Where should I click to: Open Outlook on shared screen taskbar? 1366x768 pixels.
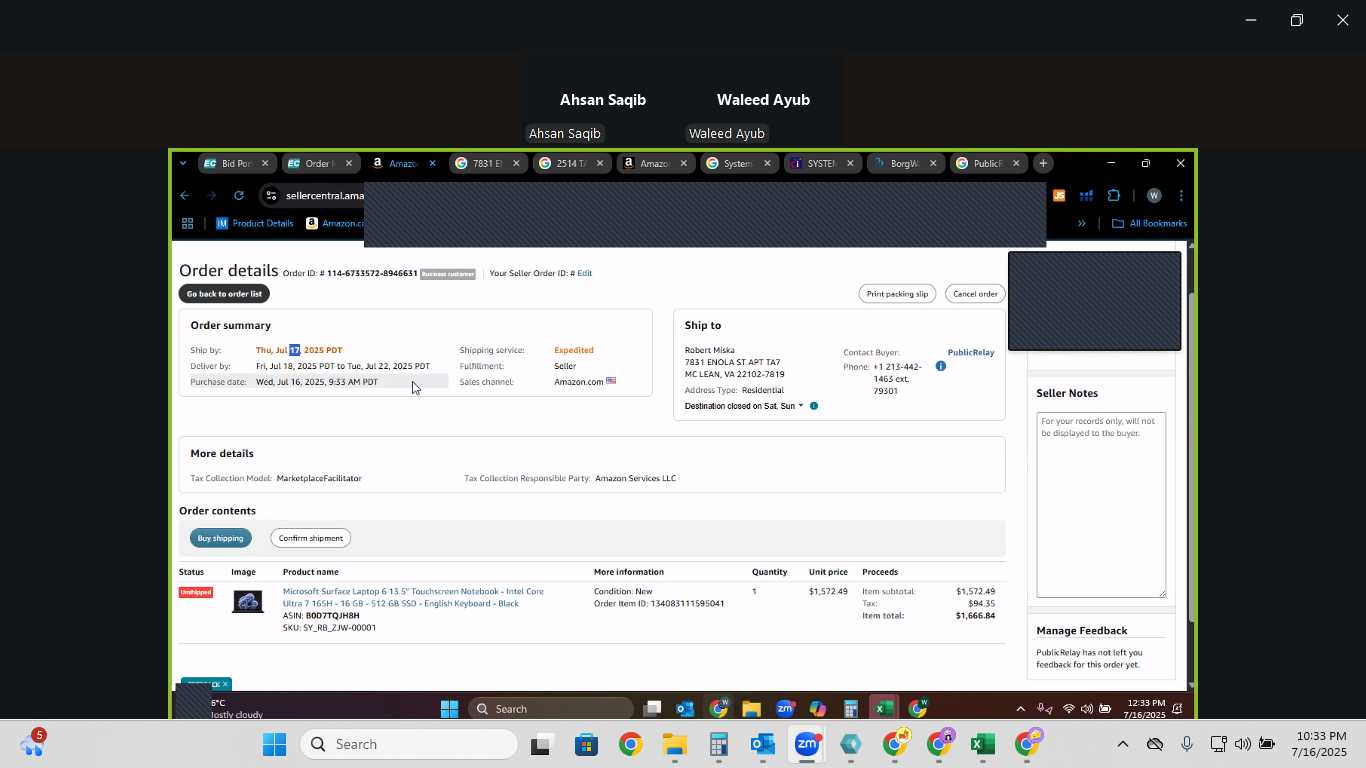click(x=685, y=709)
